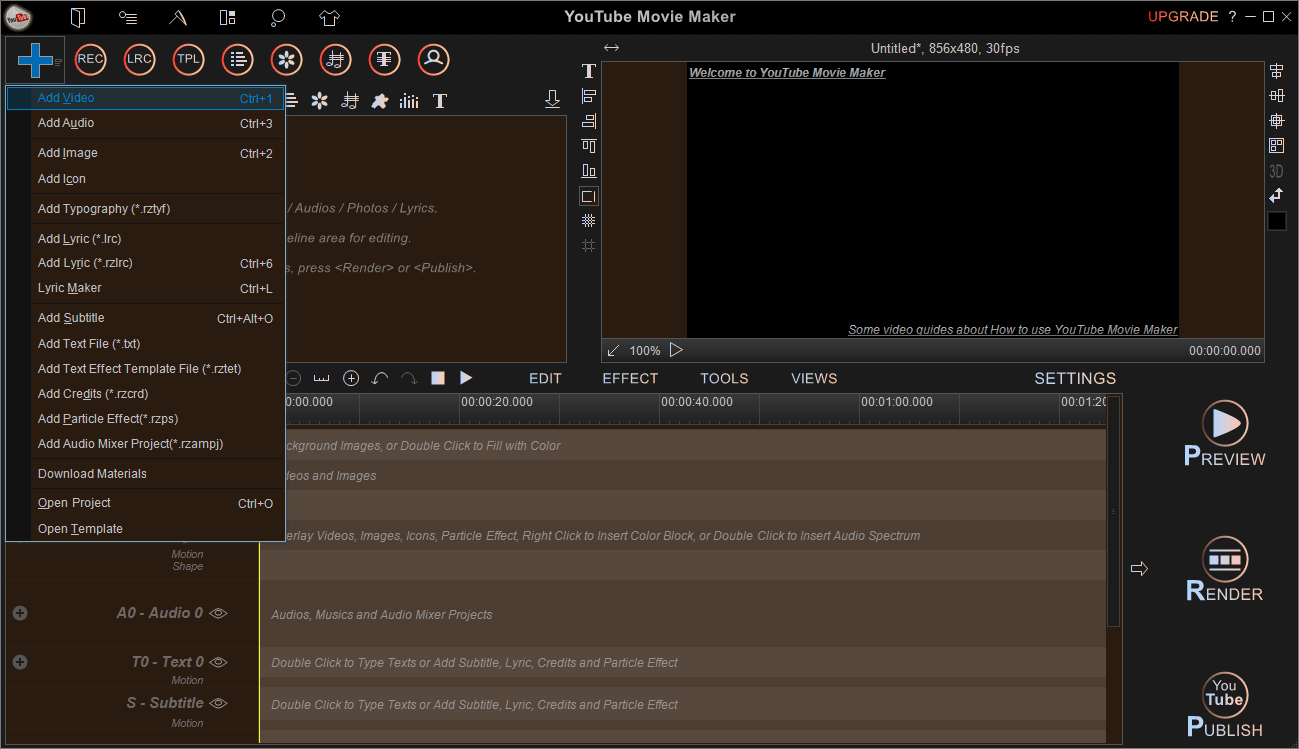
Task: Click the circled list icon in top row
Action: [x=237, y=59]
